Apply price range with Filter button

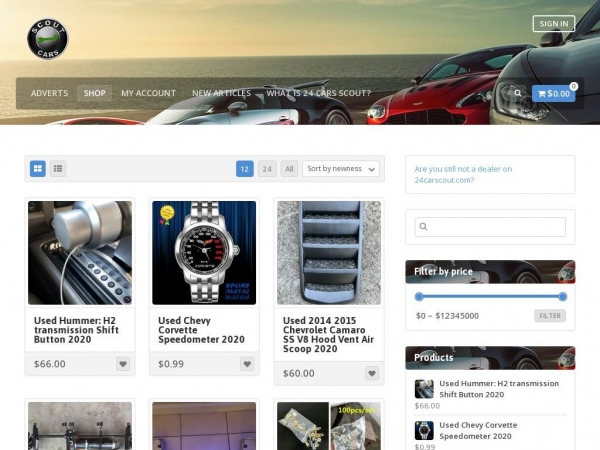coord(549,315)
